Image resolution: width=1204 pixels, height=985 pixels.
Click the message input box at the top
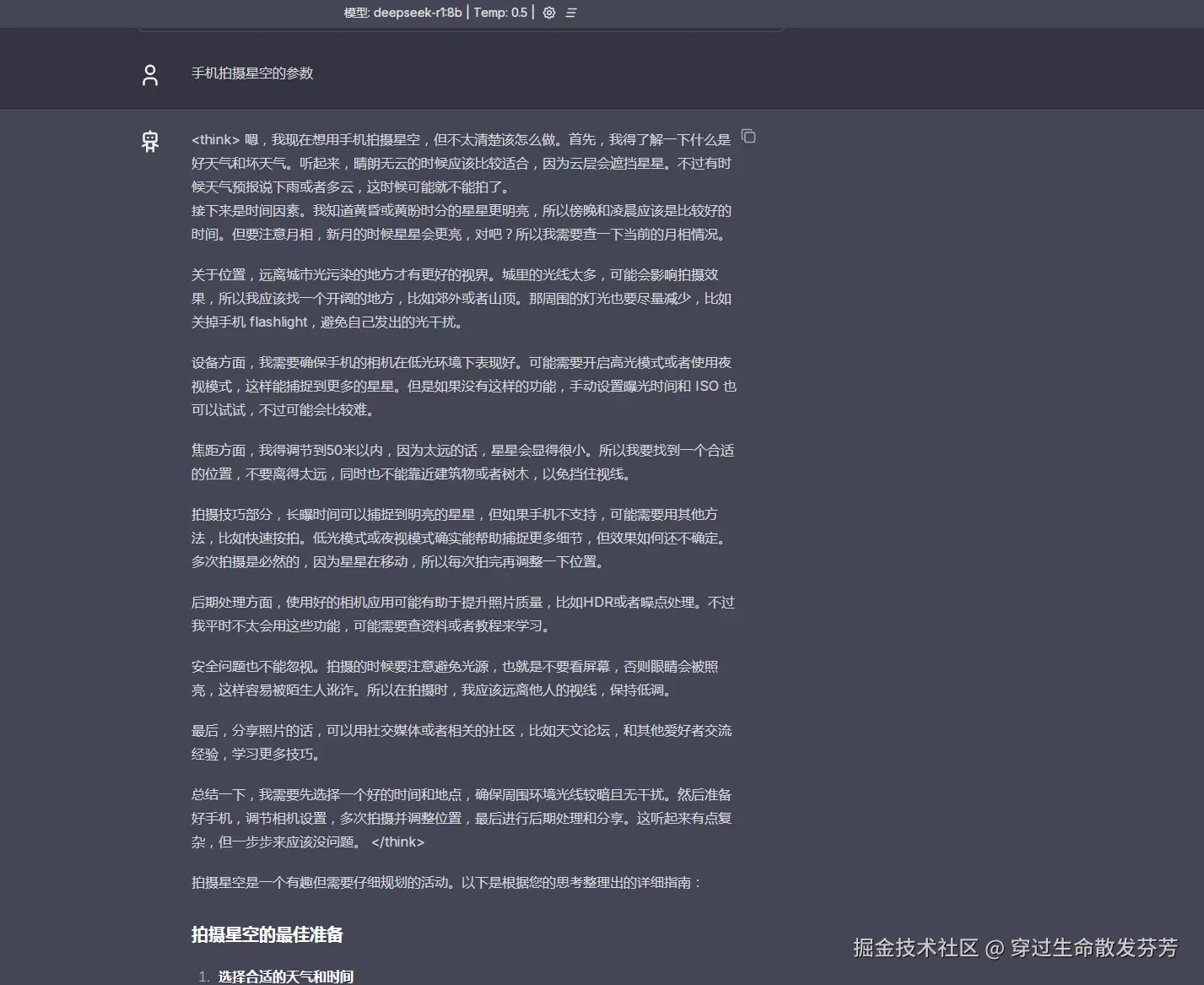pyautogui.click(x=460, y=25)
